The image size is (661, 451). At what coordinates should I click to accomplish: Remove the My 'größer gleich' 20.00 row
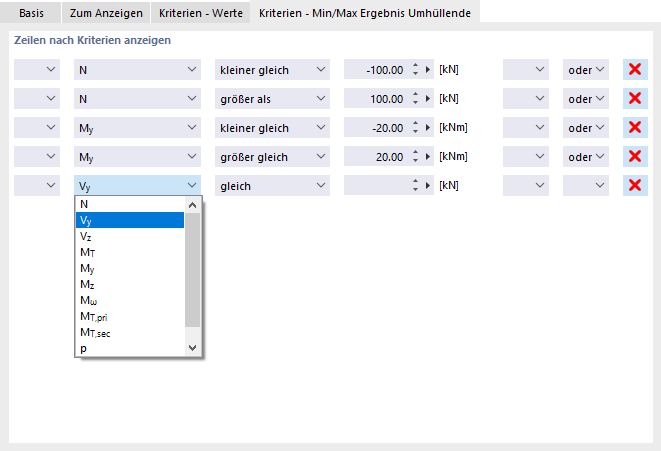tap(633, 157)
